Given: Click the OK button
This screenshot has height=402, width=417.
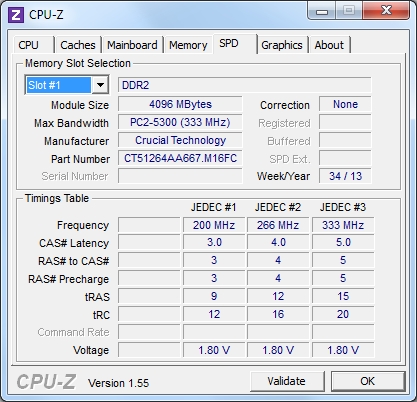Looking at the screenshot, I should click(368, 381).
